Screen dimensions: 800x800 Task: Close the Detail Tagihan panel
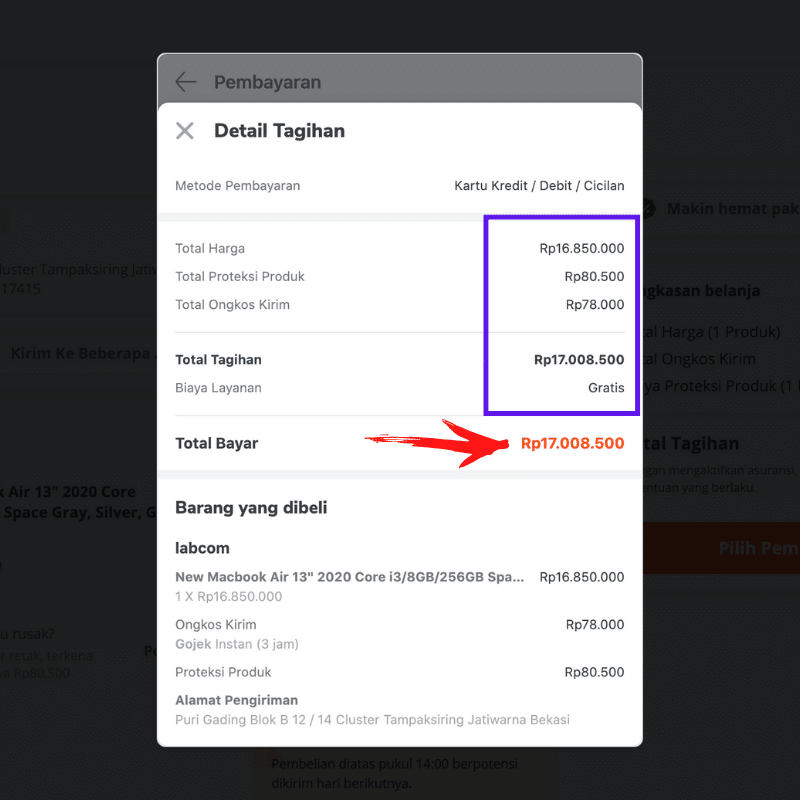click(185, 131)
